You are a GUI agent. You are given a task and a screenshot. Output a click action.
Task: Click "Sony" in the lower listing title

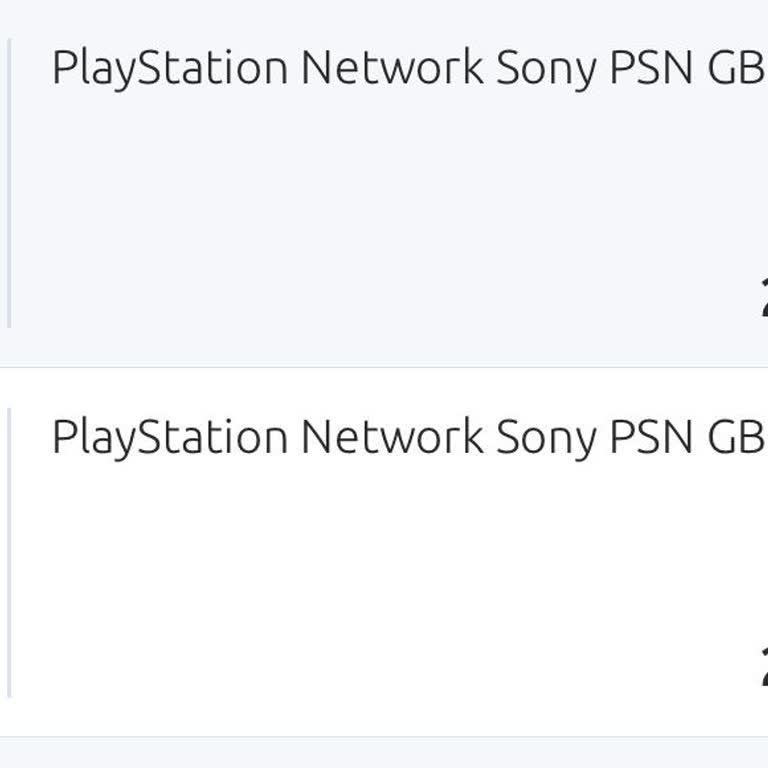[x=546, y=439]
